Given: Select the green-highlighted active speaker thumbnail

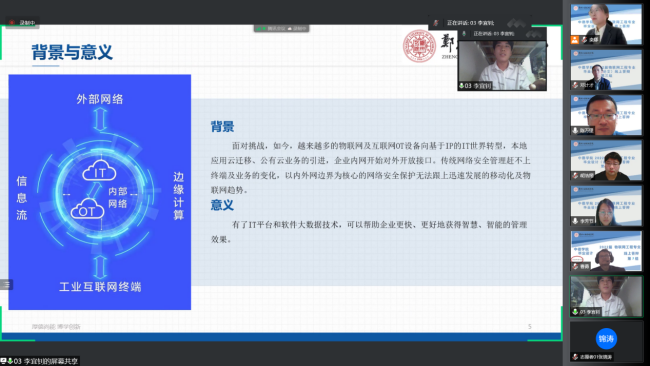Looking at the screenshot, I should point(606,296).
